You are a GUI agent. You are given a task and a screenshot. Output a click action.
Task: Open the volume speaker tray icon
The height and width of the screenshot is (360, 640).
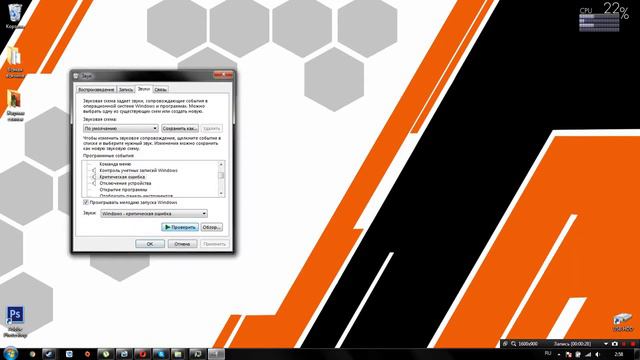[597, 354]
